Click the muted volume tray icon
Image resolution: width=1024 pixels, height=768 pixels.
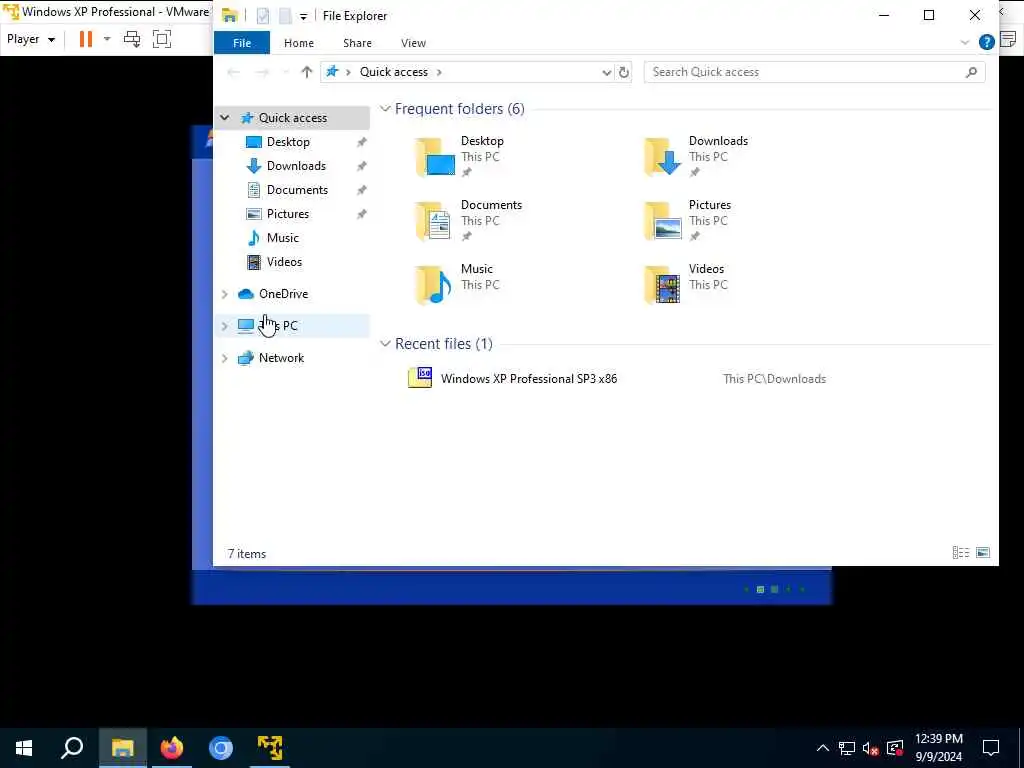point(871,748)
